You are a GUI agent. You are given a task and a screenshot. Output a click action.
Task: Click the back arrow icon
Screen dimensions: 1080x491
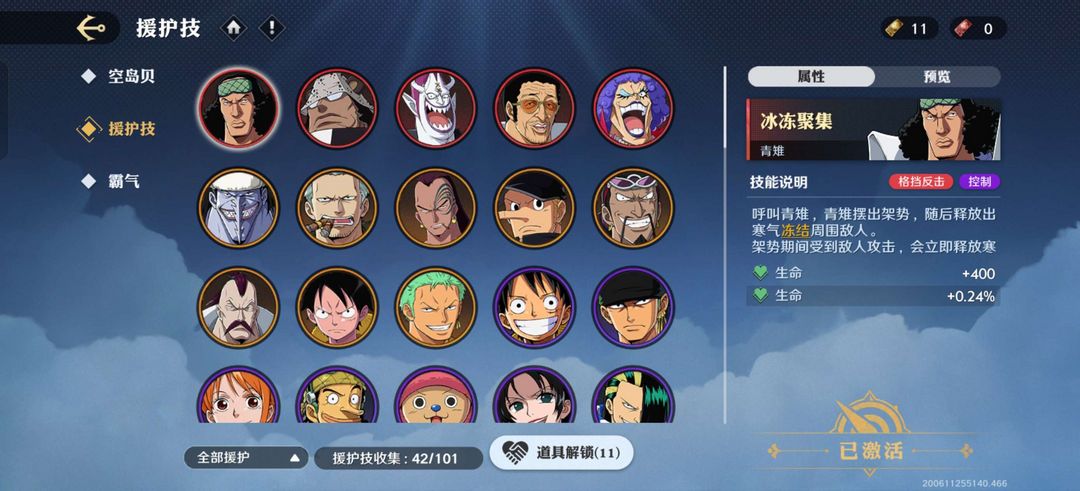[x=91, y=28]
